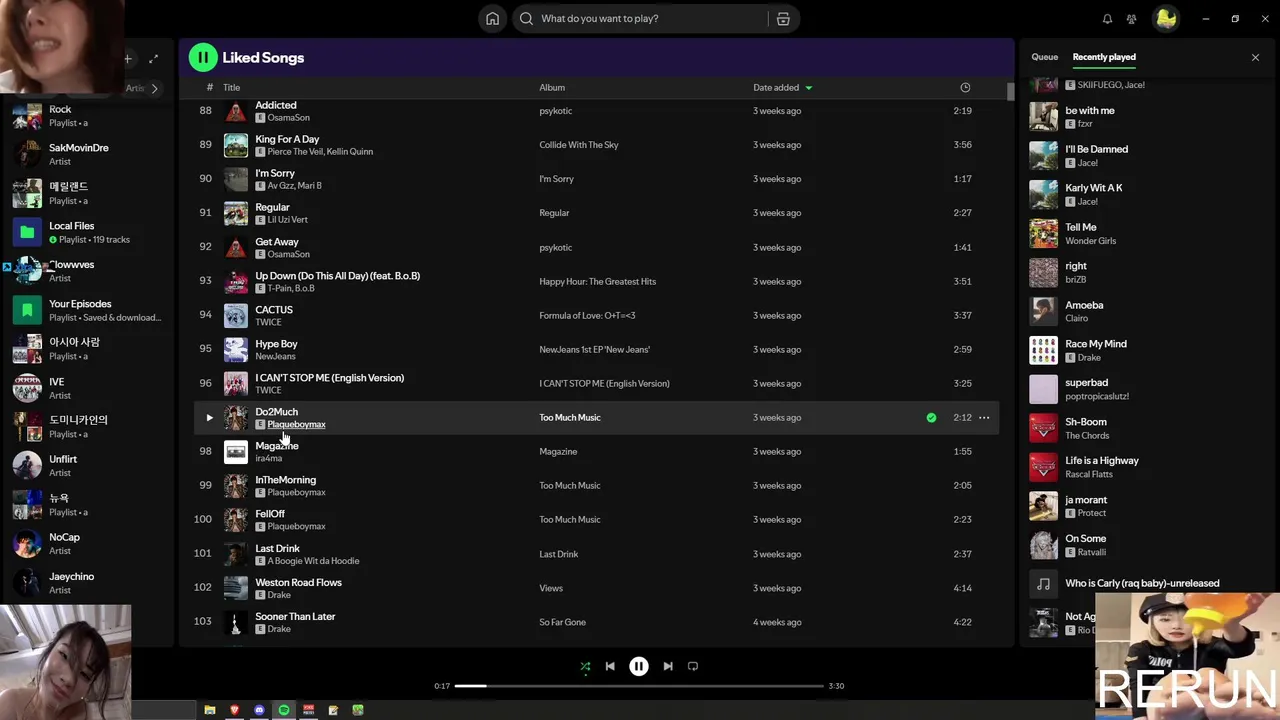Select the Recently played tab
The image size is (1280, 720).
tap(1104, 57)
